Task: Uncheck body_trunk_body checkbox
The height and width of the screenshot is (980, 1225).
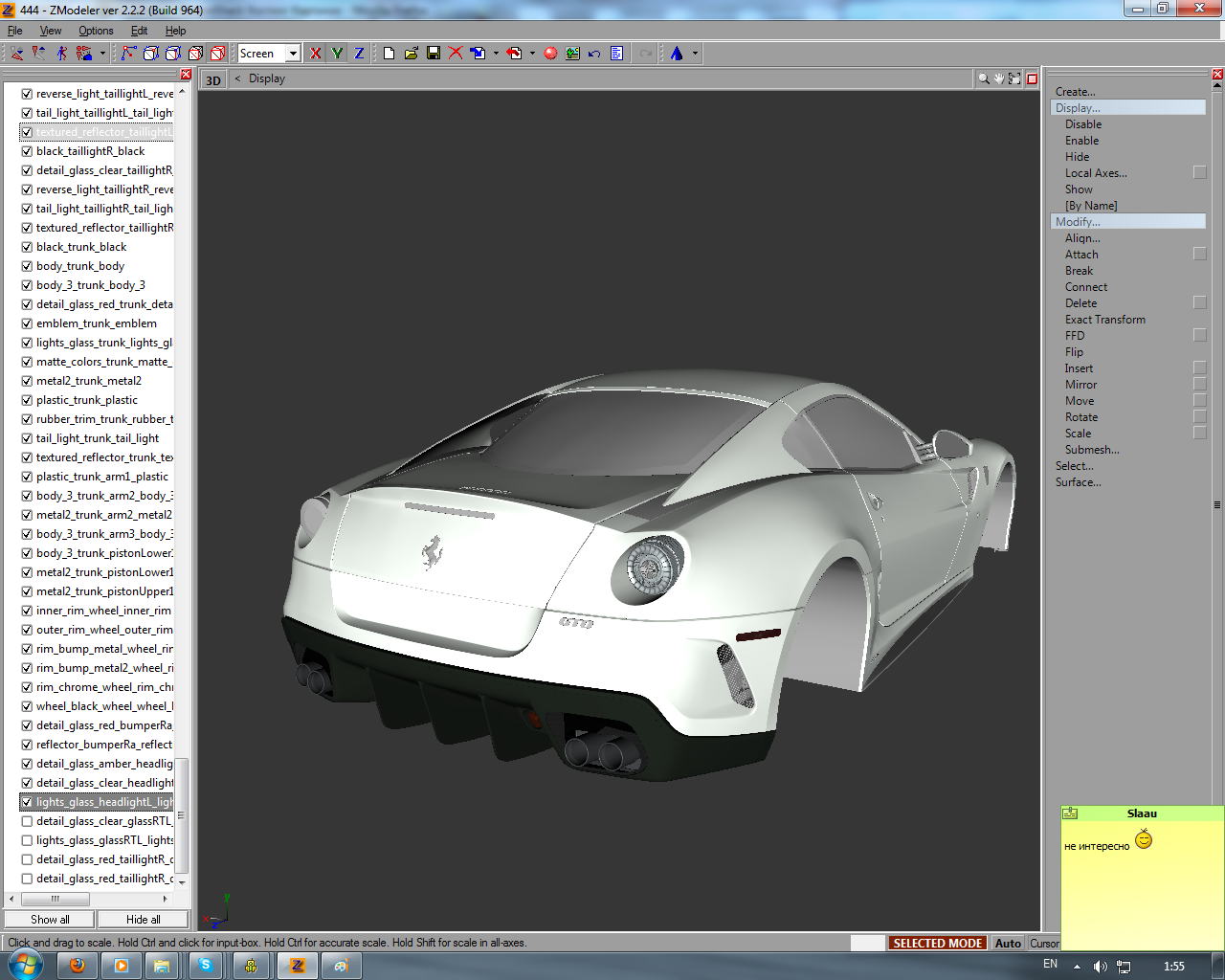Action: (27, 266)
